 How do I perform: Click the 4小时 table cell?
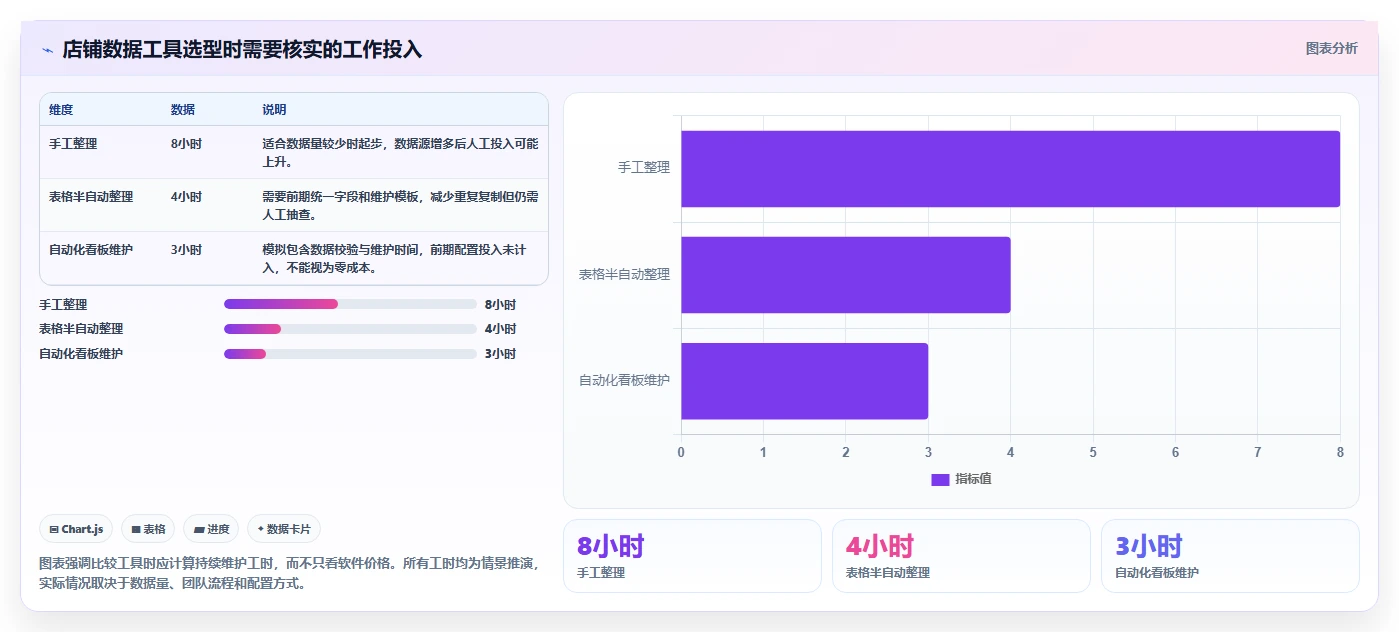pyautogui.click(x=186, y=197)
